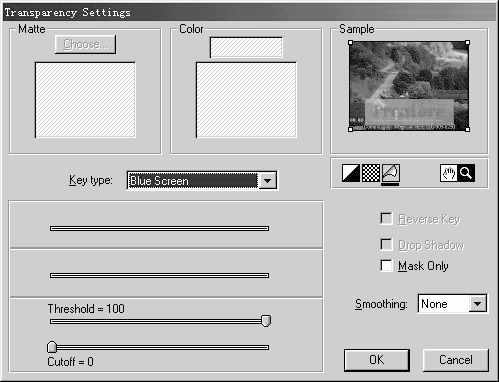This screenshot has height=382, width=499.
Task: Click the Threshold slider handle
Action: [x=266, y=321]
